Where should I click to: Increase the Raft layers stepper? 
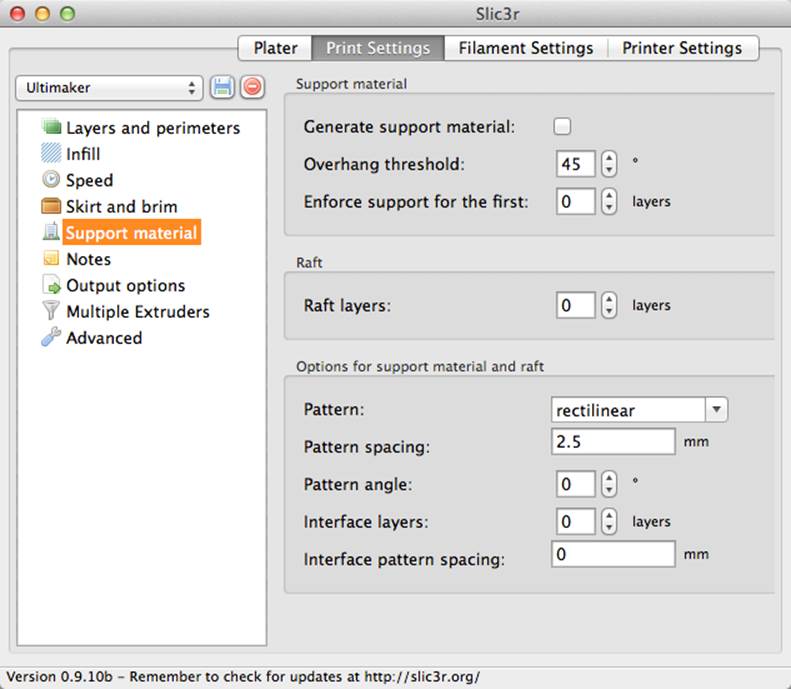pos(609,299)
